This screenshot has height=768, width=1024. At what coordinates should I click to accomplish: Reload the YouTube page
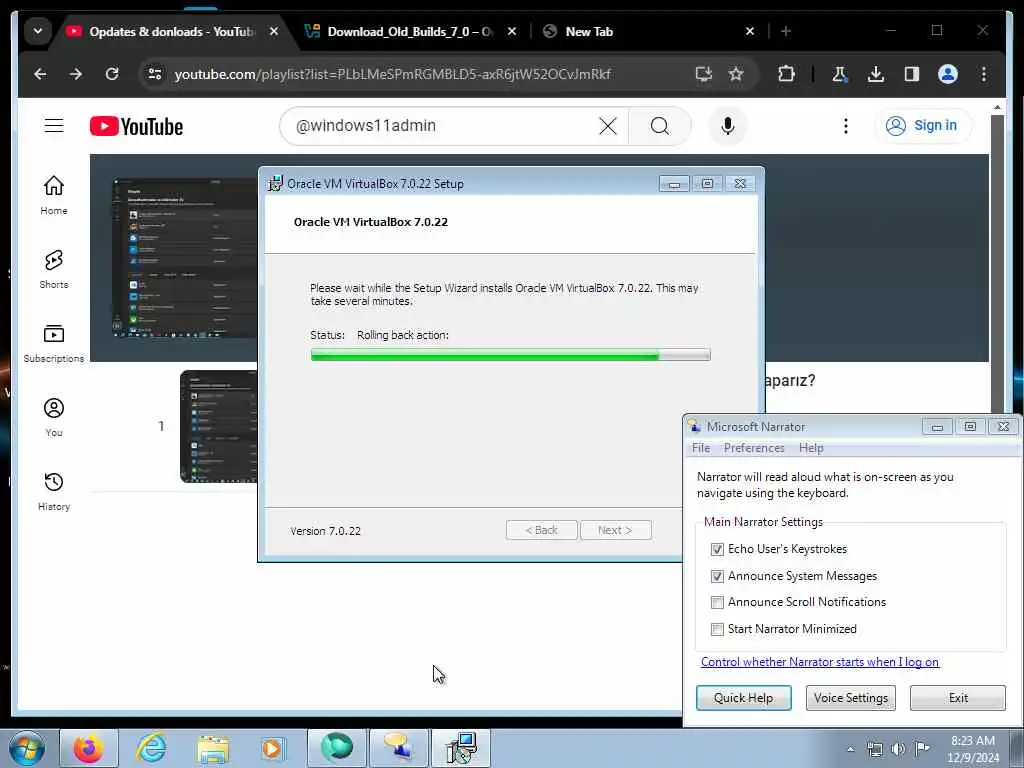coord(112,74)
